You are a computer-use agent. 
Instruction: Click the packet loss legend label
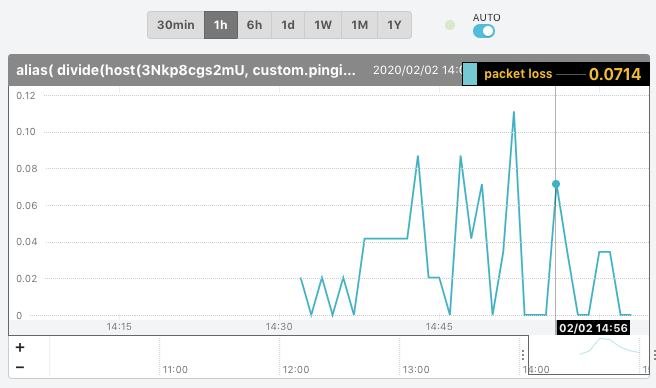(518, 74)
